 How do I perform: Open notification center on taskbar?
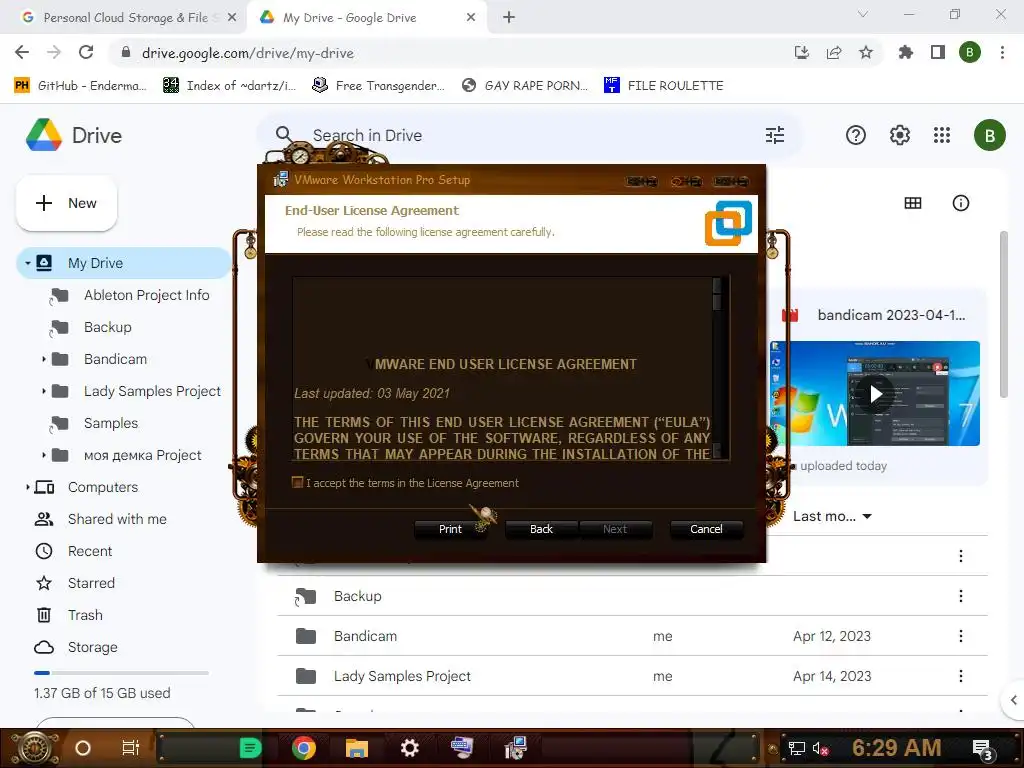point(983,749)
